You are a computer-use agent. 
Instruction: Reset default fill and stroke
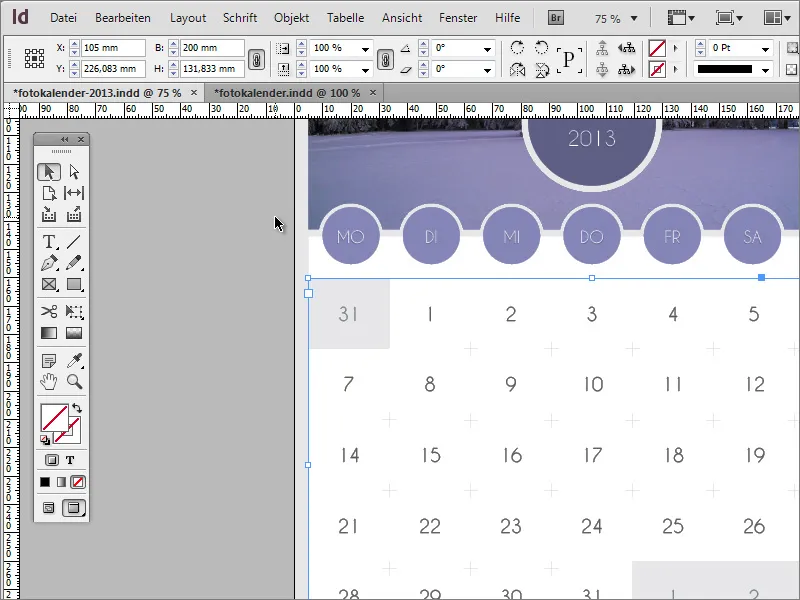pyautogui.click(x=45, y=440)
